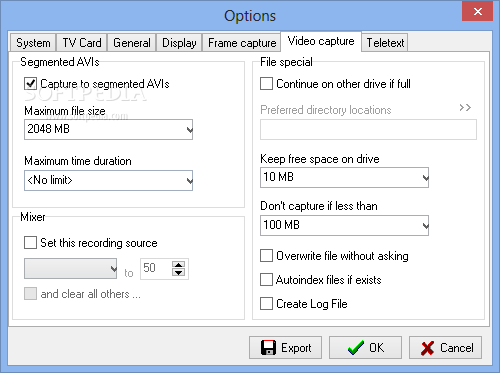Enable Set this recording source checkbox

tap(30, 243)
